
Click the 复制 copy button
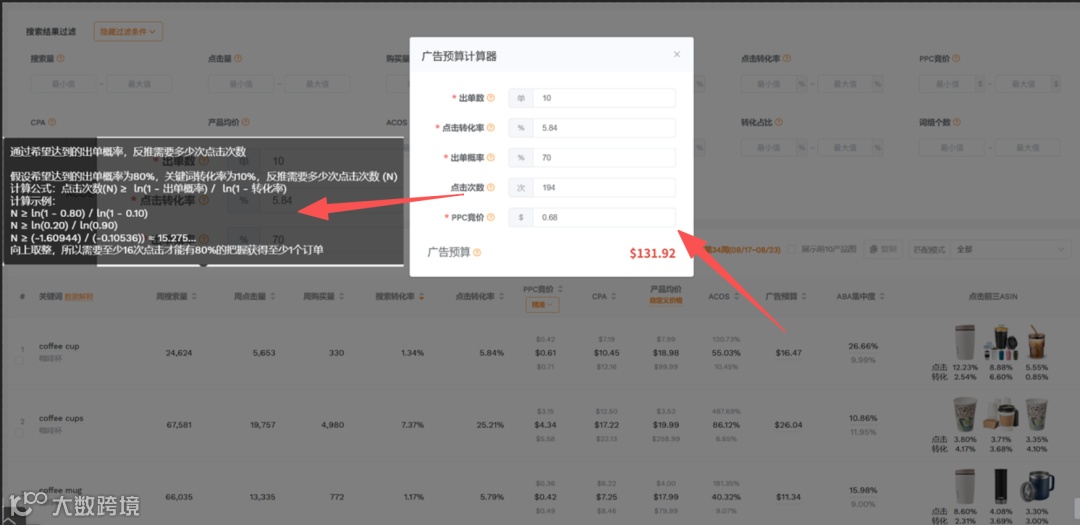pos(884,249)
